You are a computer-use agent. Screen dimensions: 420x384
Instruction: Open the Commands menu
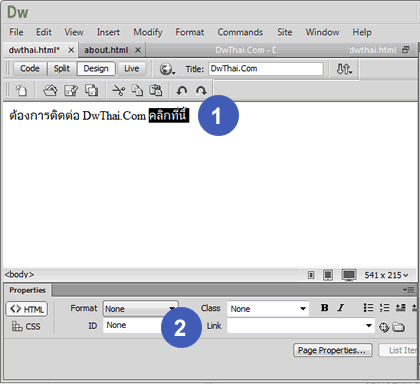[240, 32]
